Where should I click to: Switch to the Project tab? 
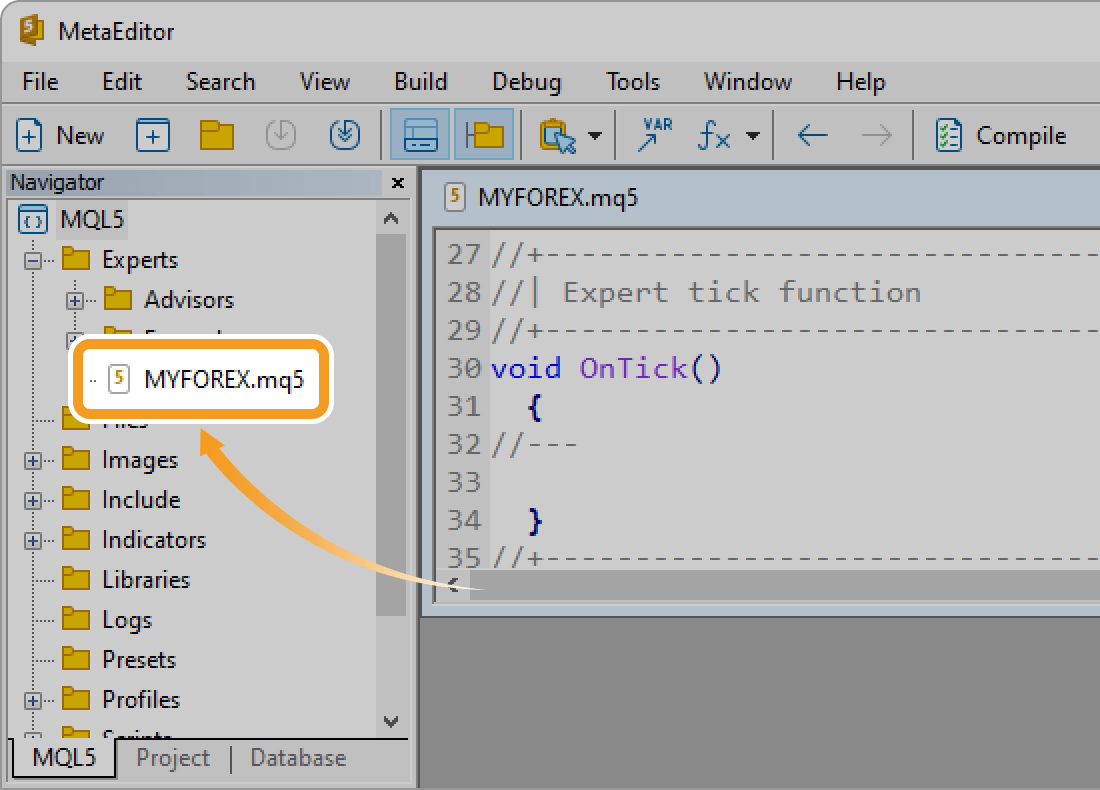[173, 758]
